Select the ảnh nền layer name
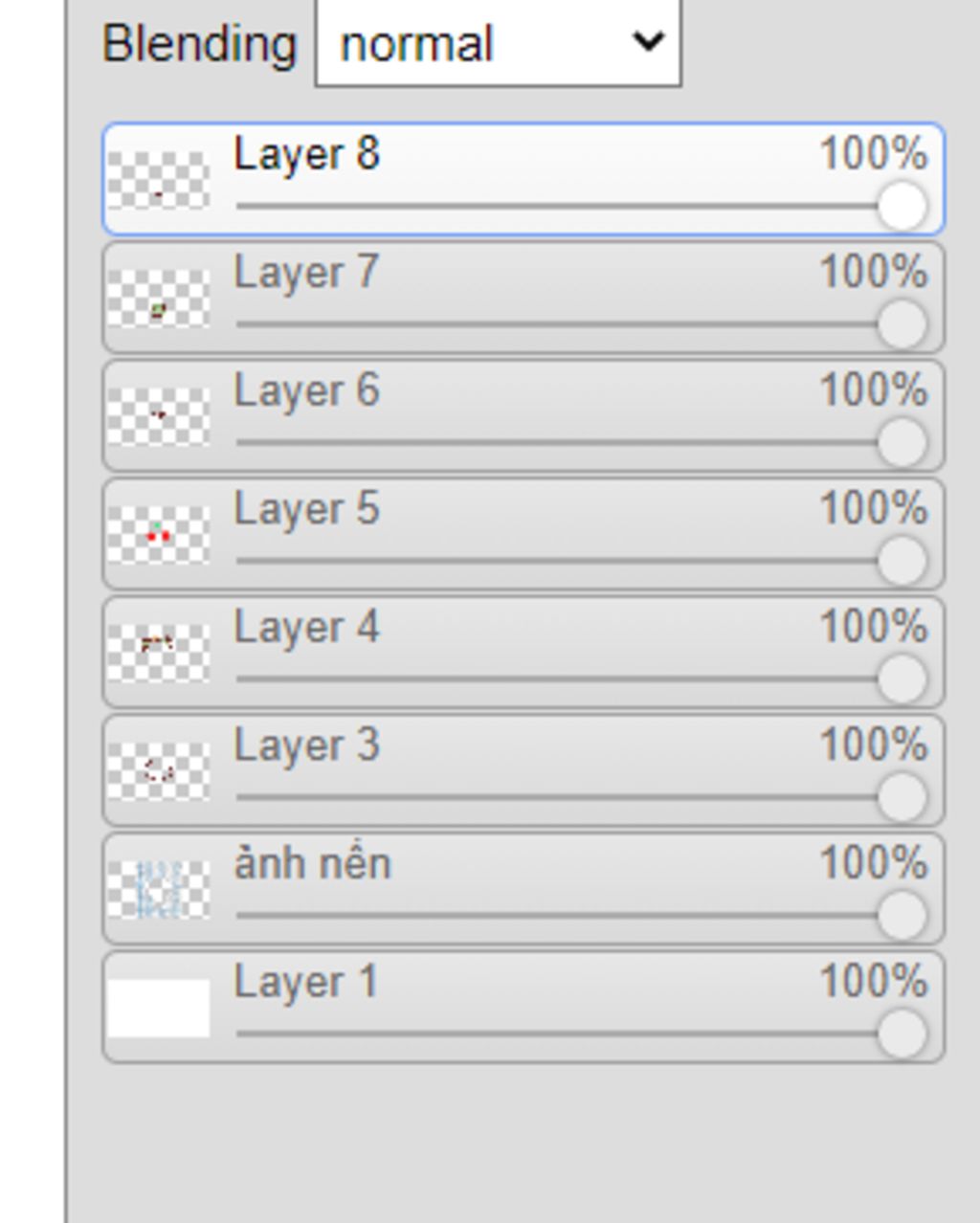 313,863
